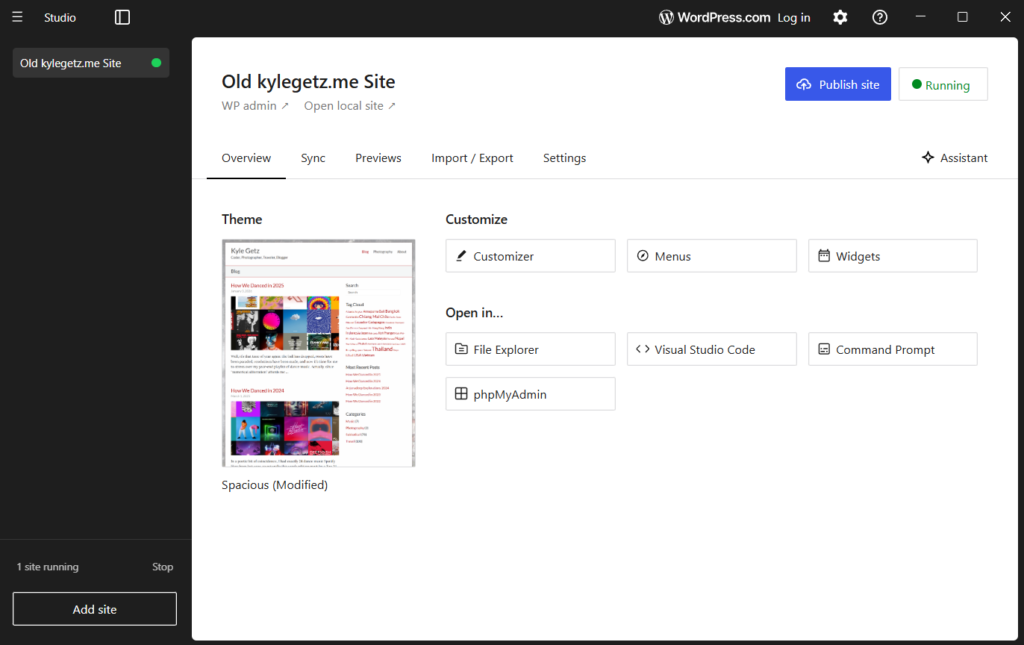This screenshot has width=1024, height=645.
Task: Open site in Visual Studio Code
Action: [x=711, y=349]
